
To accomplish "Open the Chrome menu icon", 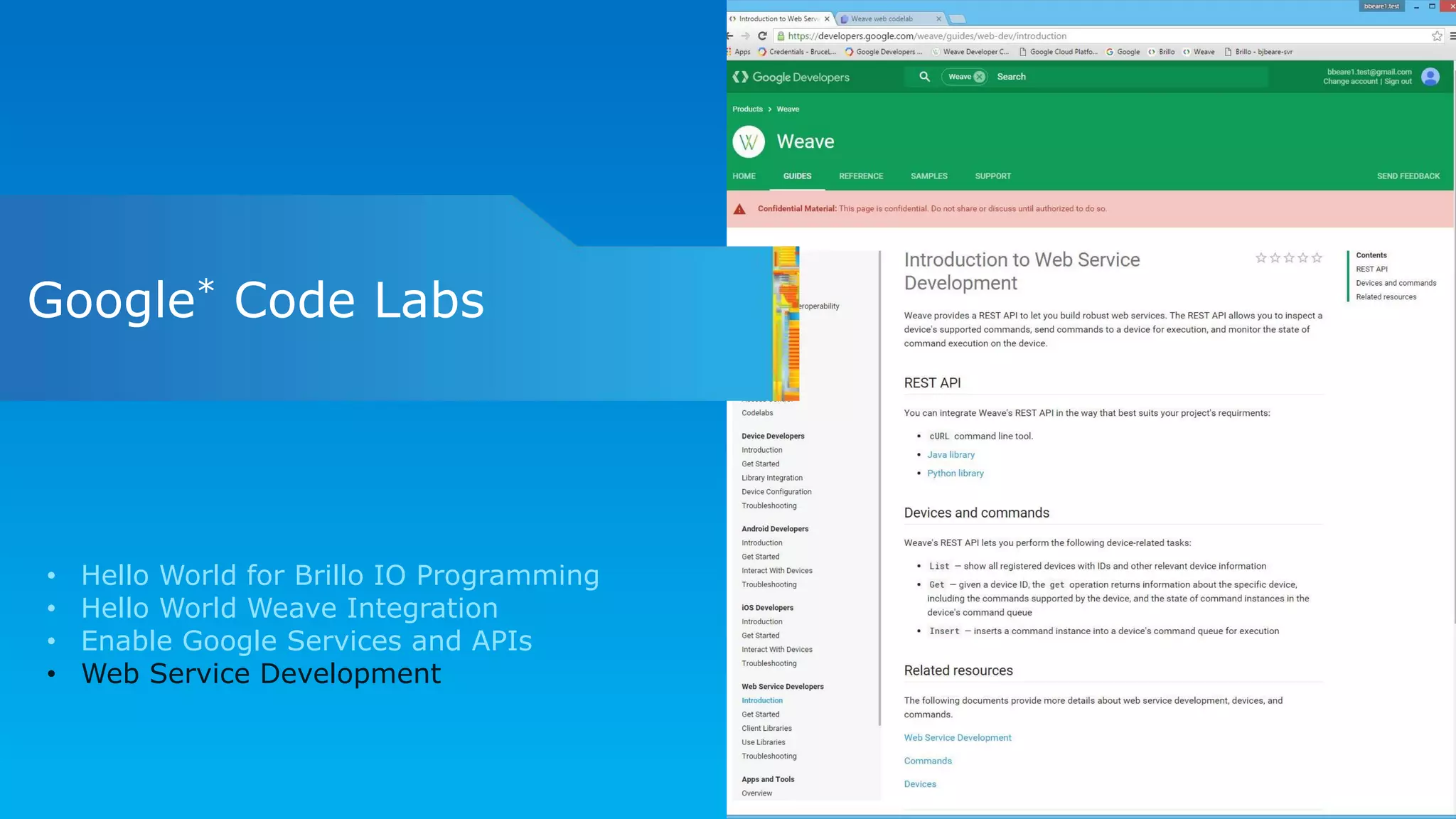I will point(1452,36).
